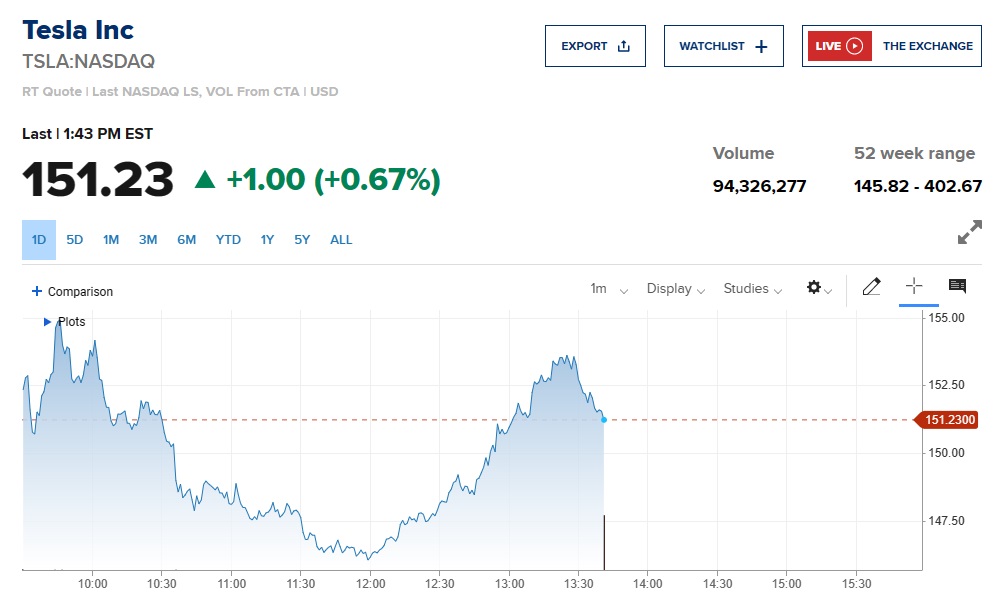
Task: Click the export upload icon
Action: point(625,46)
